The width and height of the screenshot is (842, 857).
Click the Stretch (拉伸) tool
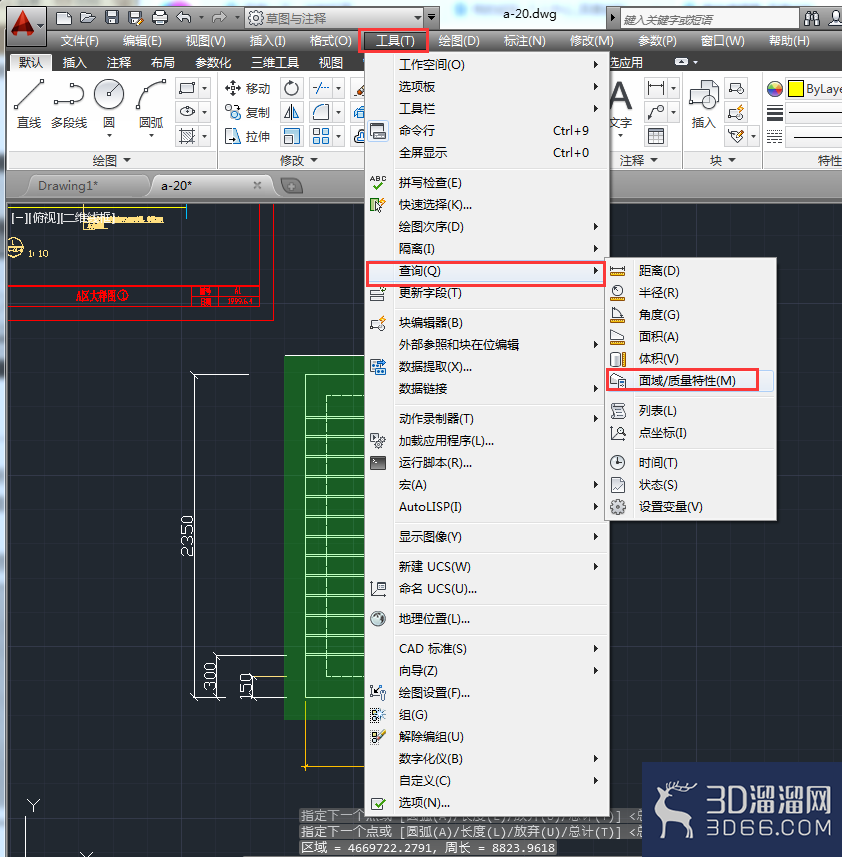click(248, 136)
